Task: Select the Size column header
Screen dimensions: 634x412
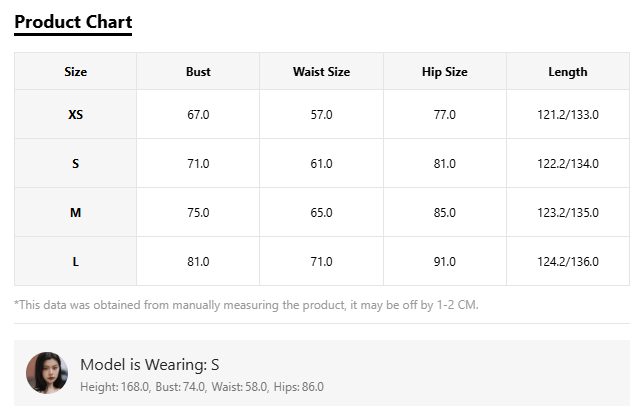Action: pos(76,72)
